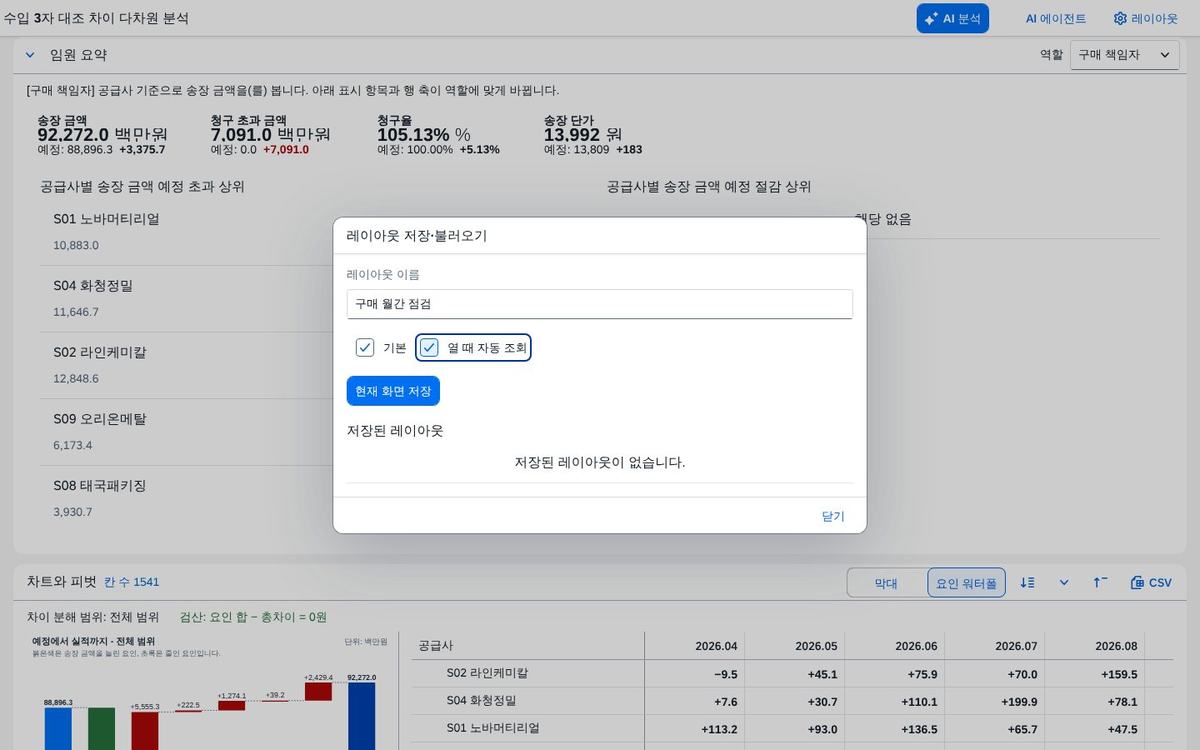This screenshot has width=1200, height=750.
Task: Select the 요인 워터폴 chart tab
Action: [966, 583]
